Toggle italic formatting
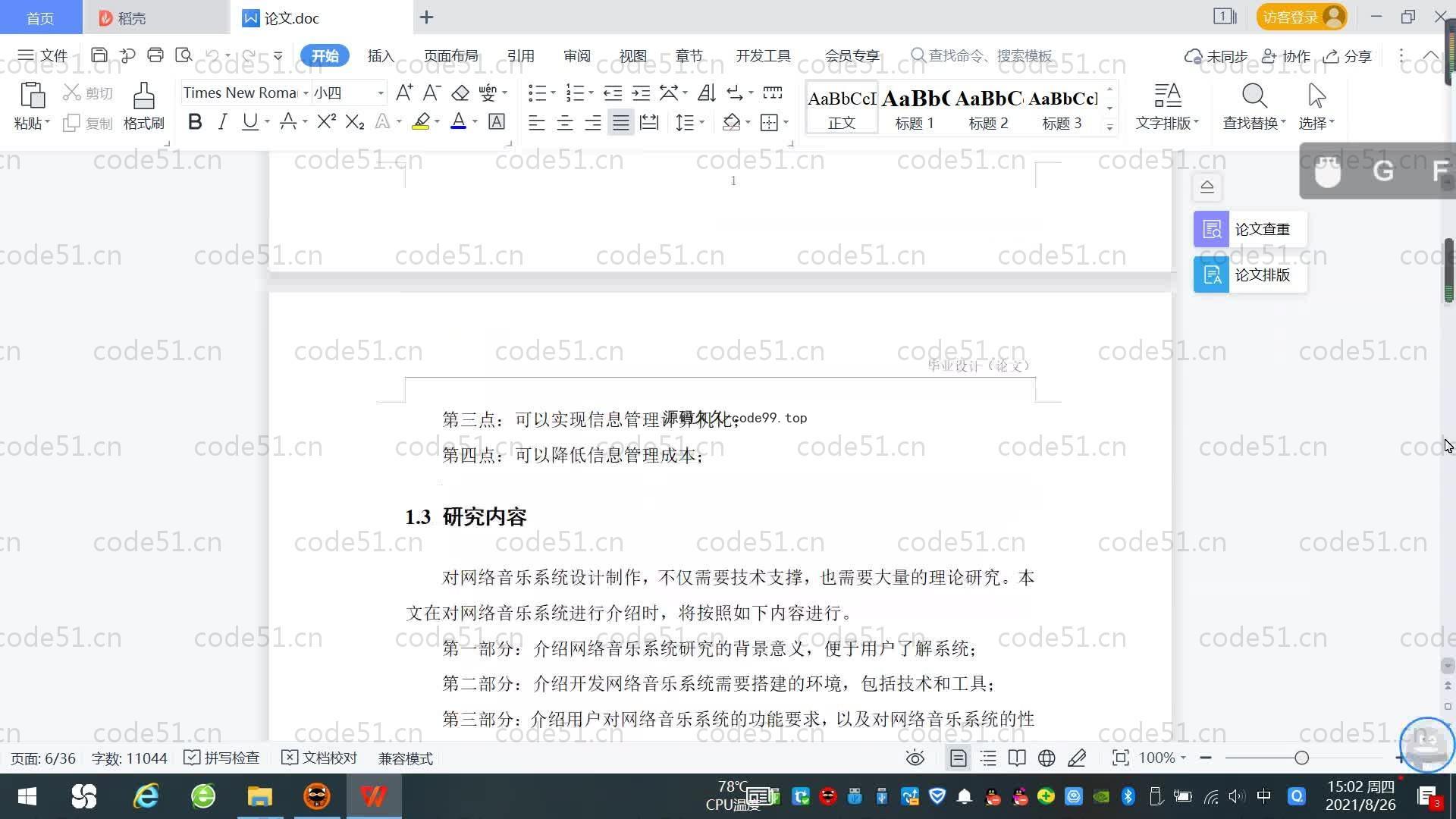This screenshot has height=819, width=1456. pyautogui.click(x=222, y=121)
